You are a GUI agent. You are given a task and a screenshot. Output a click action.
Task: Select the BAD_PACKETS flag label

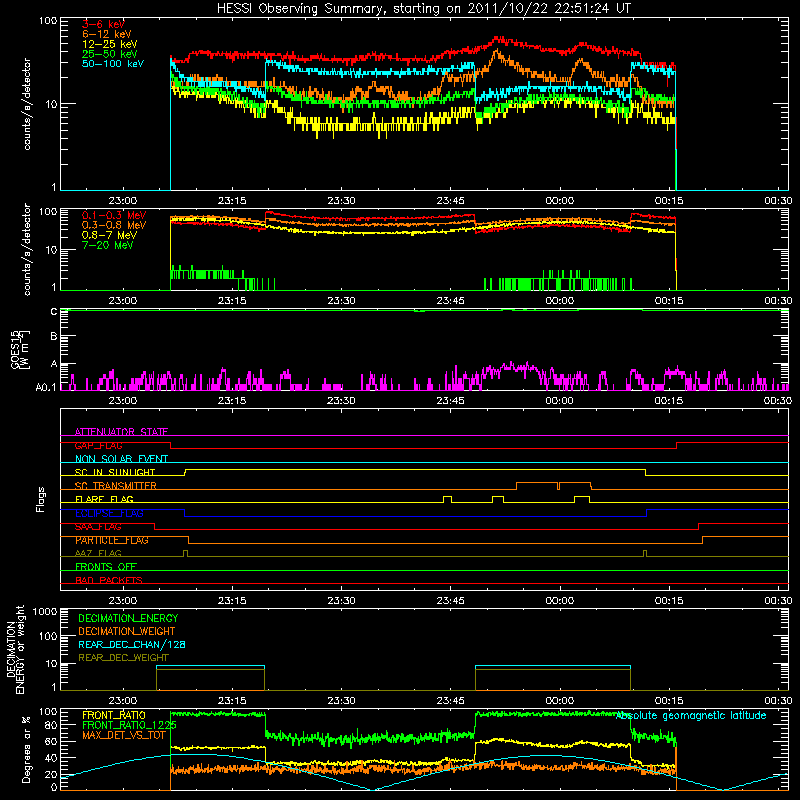pyautogui.click(x=109, y=580)
